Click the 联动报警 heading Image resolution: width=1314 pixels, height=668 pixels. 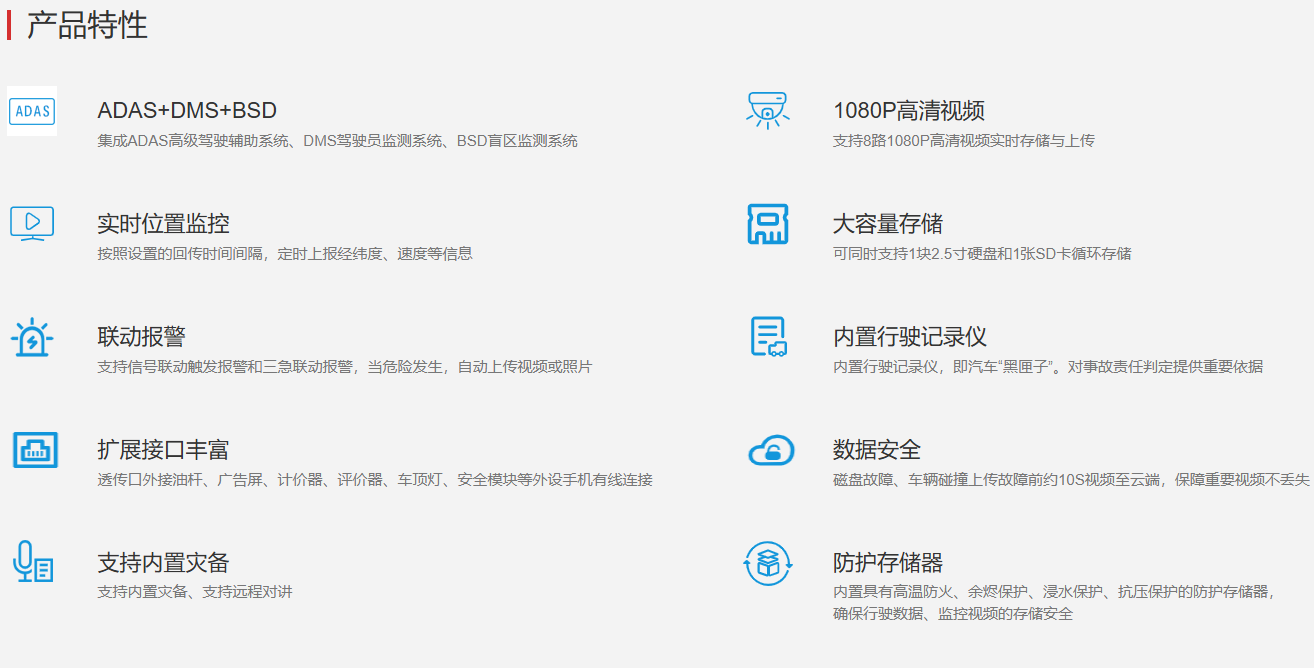tap(142, 337)
